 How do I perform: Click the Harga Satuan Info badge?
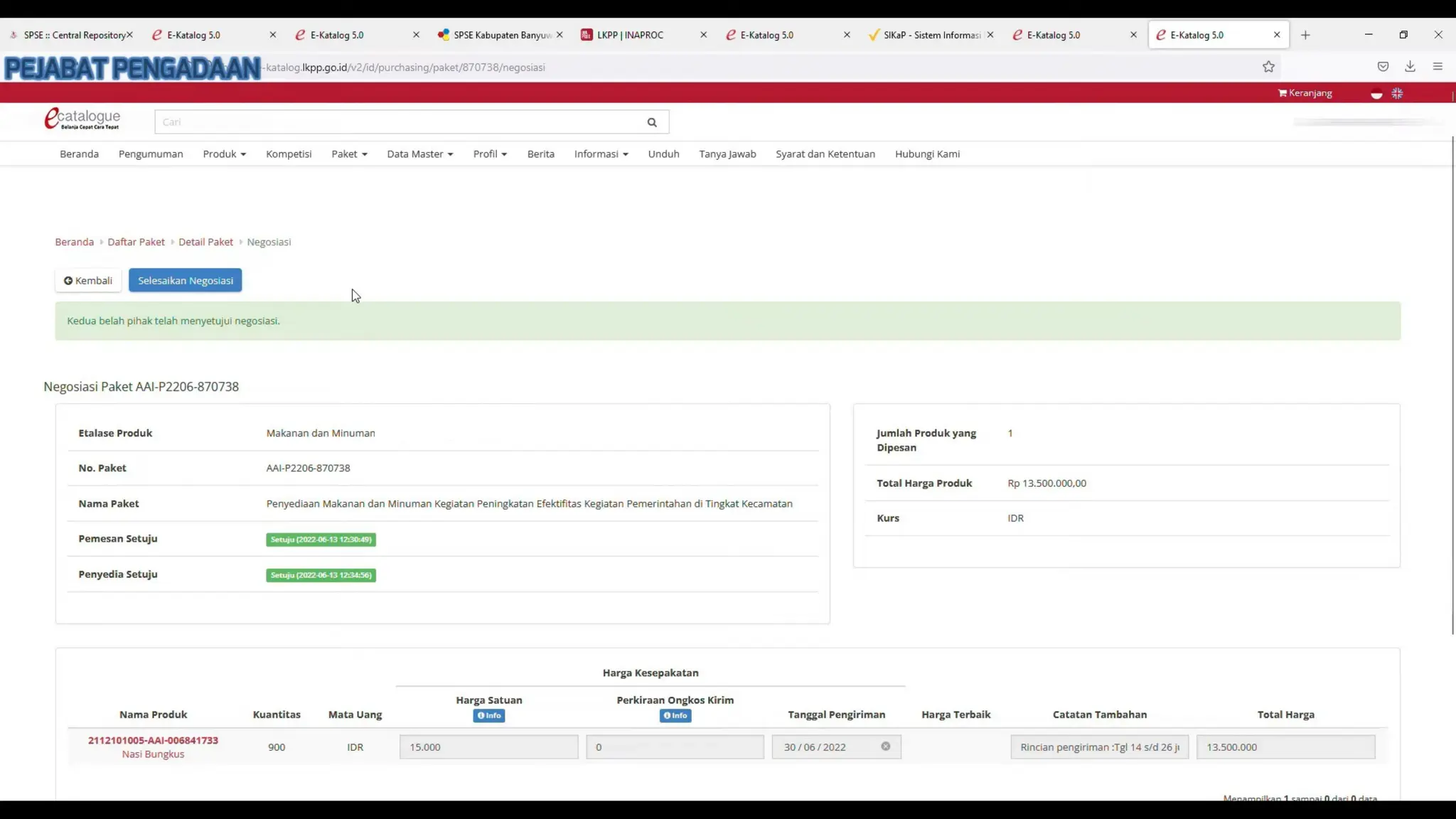(489, 716)
